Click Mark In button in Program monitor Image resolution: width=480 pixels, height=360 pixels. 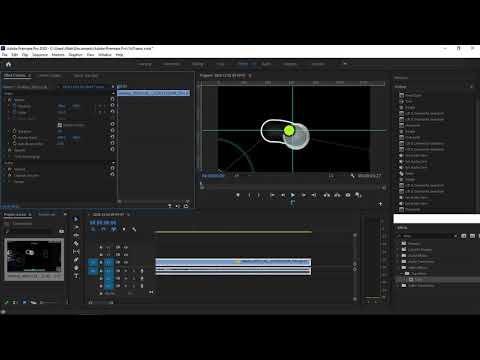pyautogui.click(x=249, y=195)
